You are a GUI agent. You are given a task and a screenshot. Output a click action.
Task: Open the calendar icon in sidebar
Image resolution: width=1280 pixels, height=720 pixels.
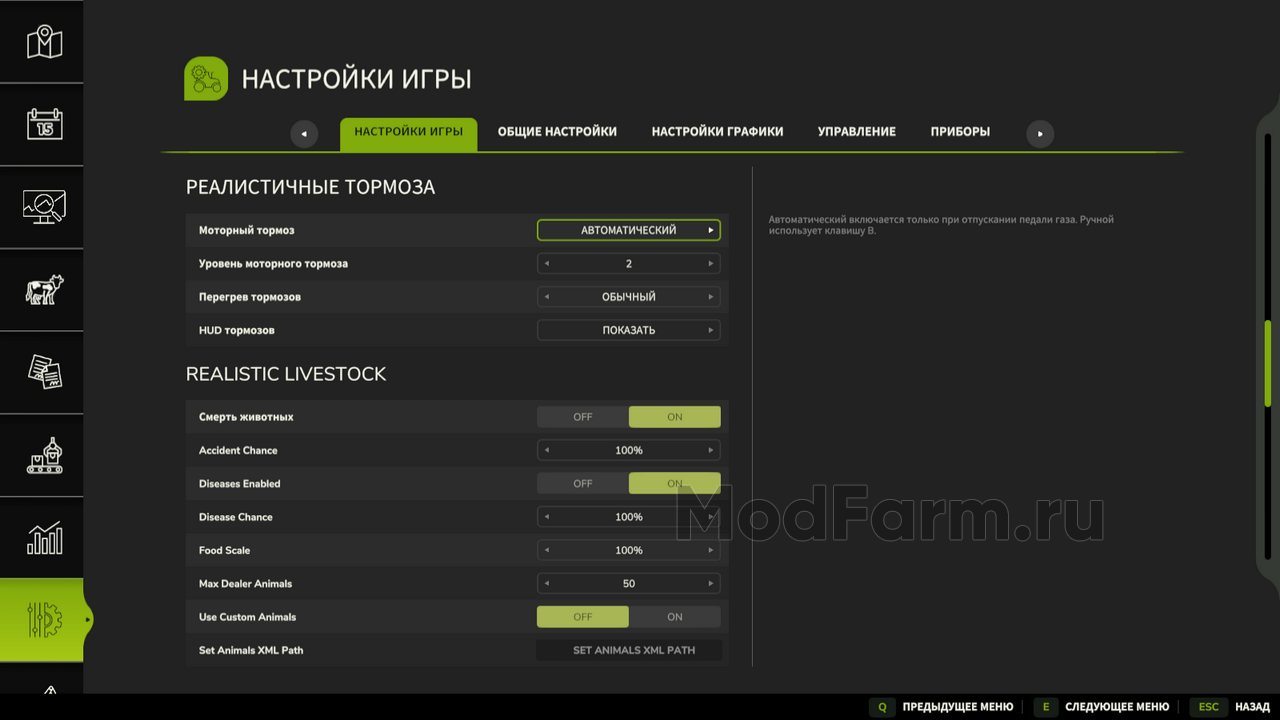pyautogui.click(x=44, y=124)
